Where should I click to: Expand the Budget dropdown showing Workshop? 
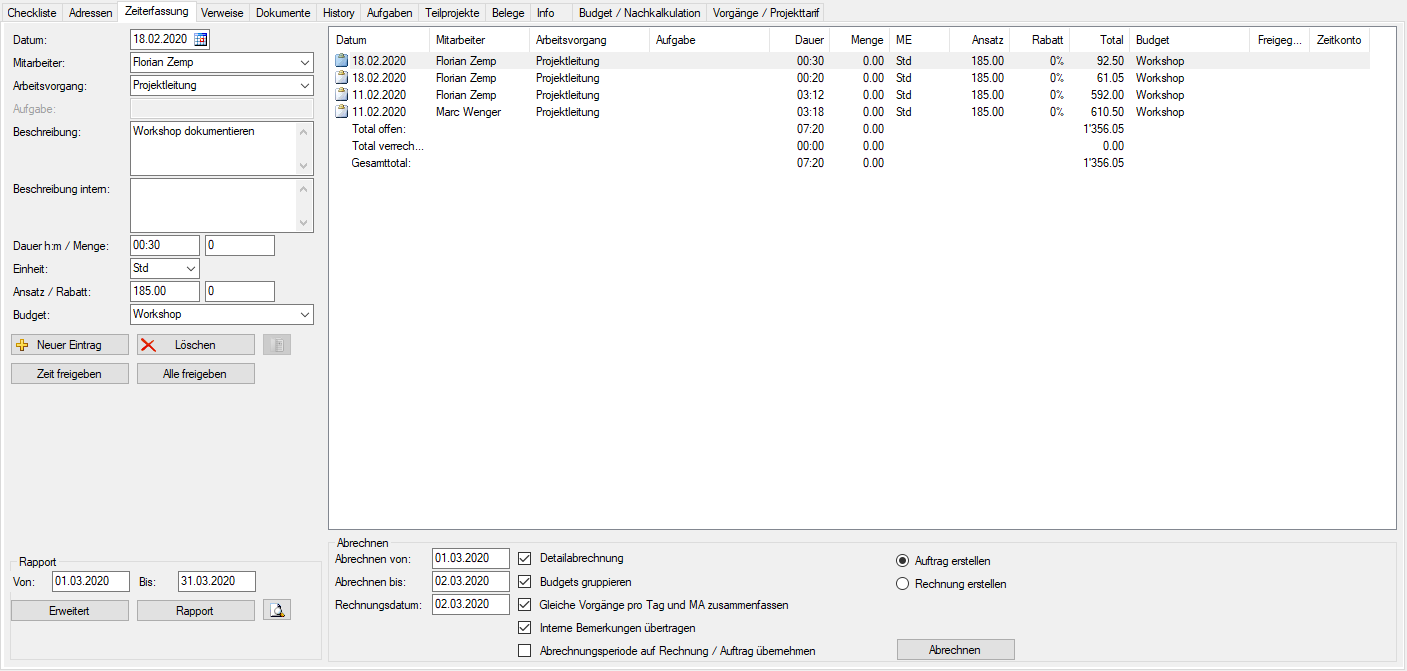[x=304, y=314]
